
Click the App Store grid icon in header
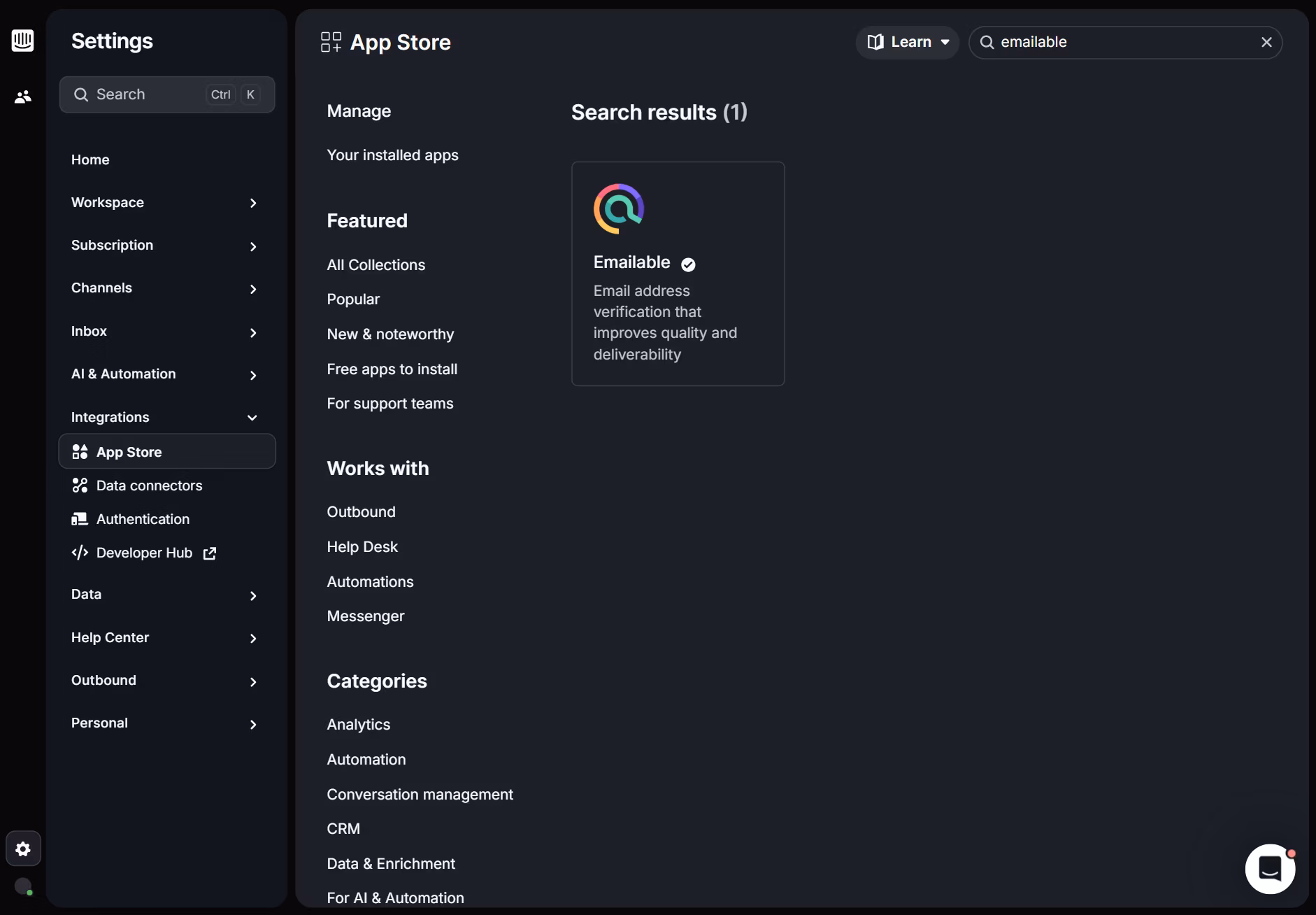[x=331, y=42]
